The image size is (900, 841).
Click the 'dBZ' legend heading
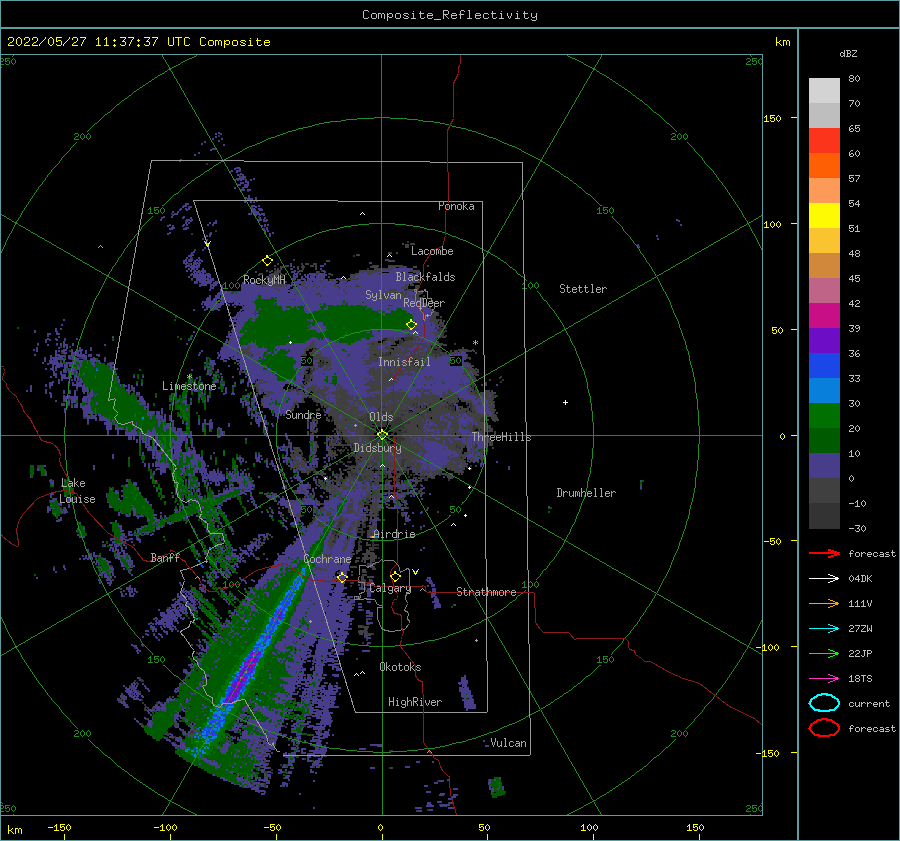tap(848, 54)
